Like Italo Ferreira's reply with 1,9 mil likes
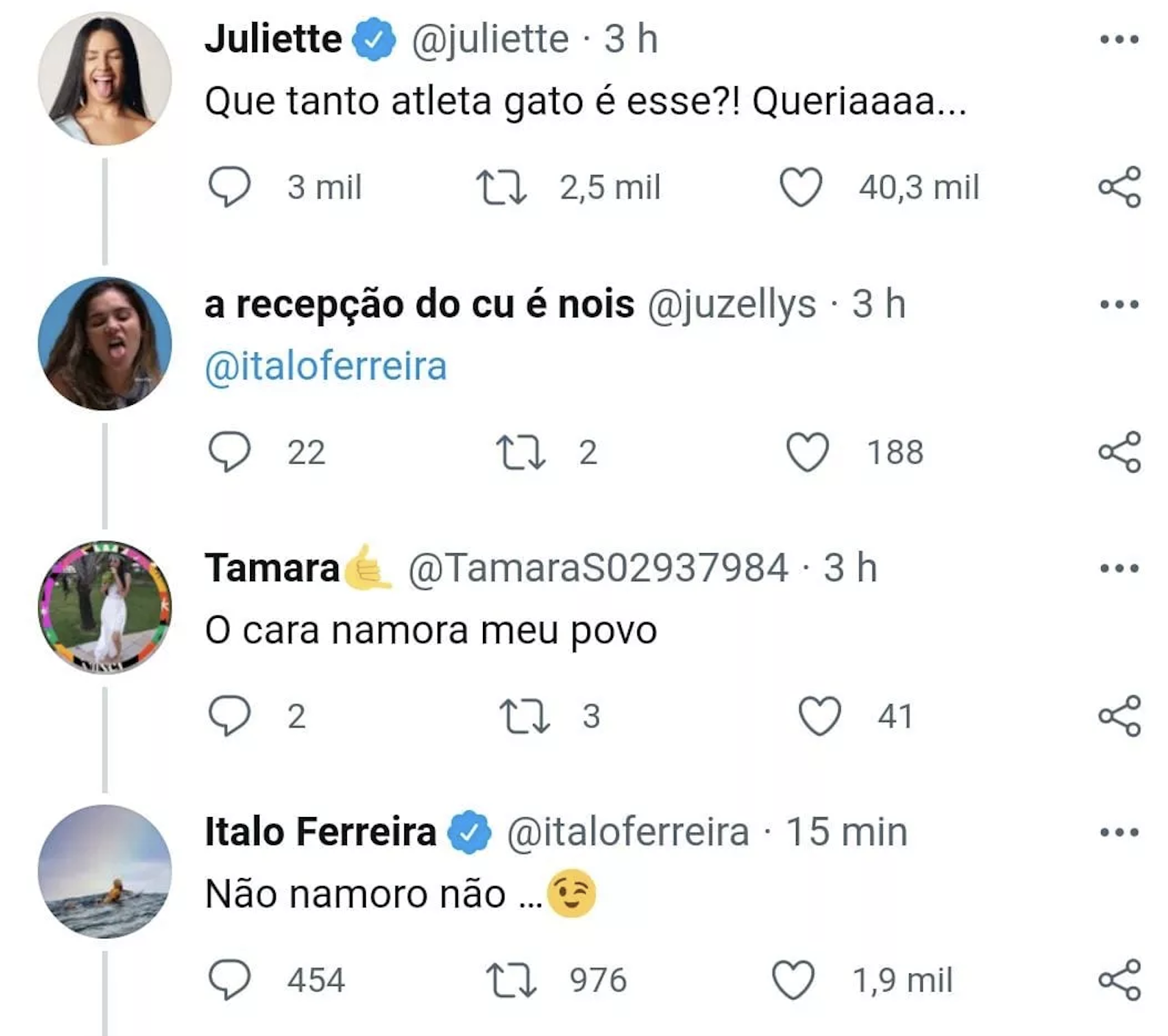The height and width of the screenshot is (1036, 1168). coord(793,980)
